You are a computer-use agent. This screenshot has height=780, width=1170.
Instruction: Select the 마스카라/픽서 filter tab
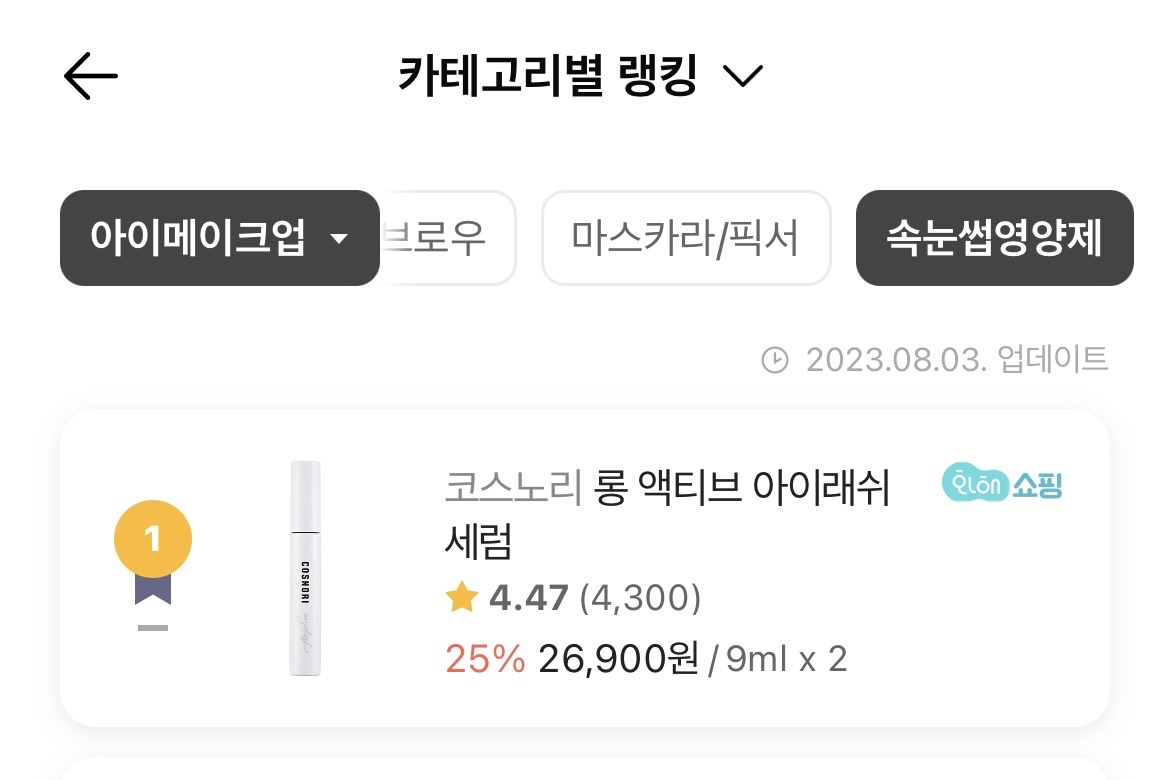(686, 238)
